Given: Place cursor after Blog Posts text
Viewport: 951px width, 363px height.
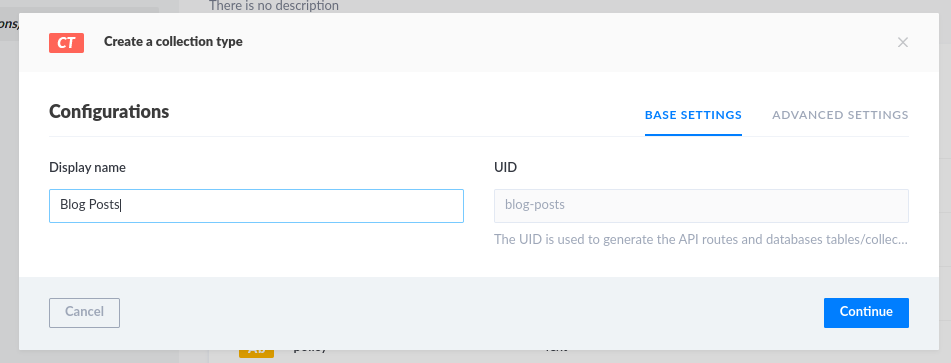Looking at the screenshot, I should [121, 205].
